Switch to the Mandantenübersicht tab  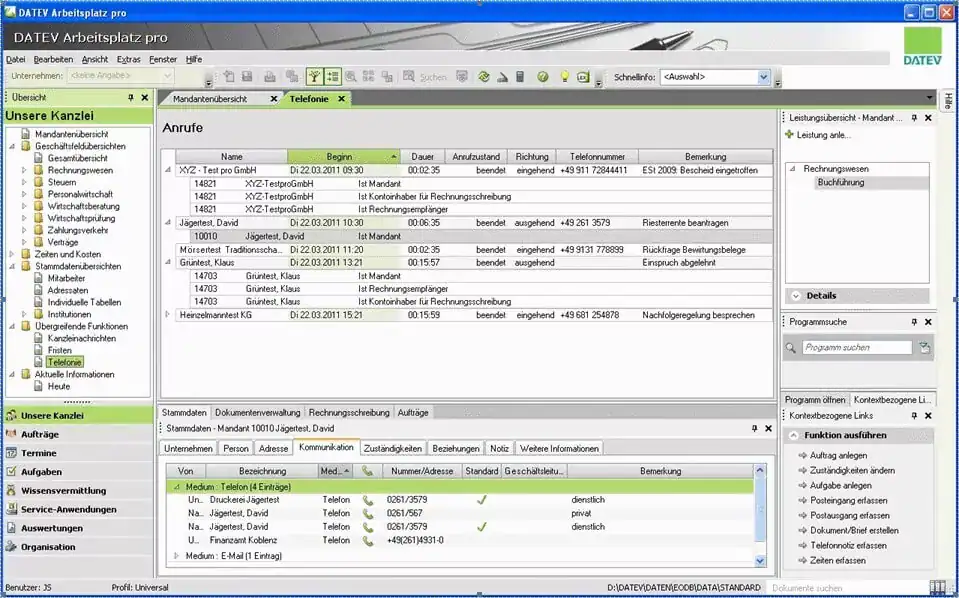point(210,99)
